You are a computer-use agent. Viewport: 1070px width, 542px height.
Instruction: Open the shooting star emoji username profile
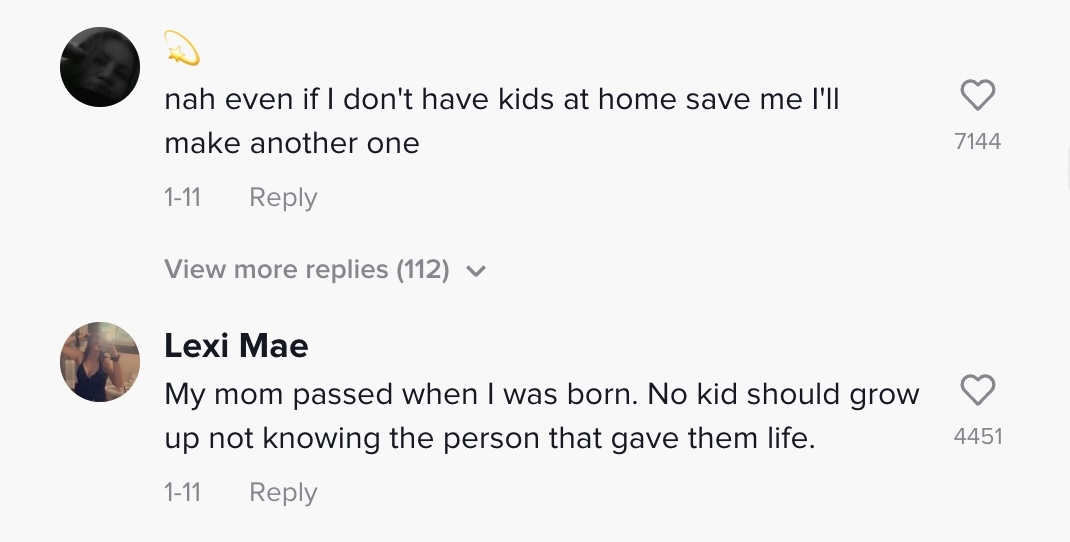click(182, 48)
